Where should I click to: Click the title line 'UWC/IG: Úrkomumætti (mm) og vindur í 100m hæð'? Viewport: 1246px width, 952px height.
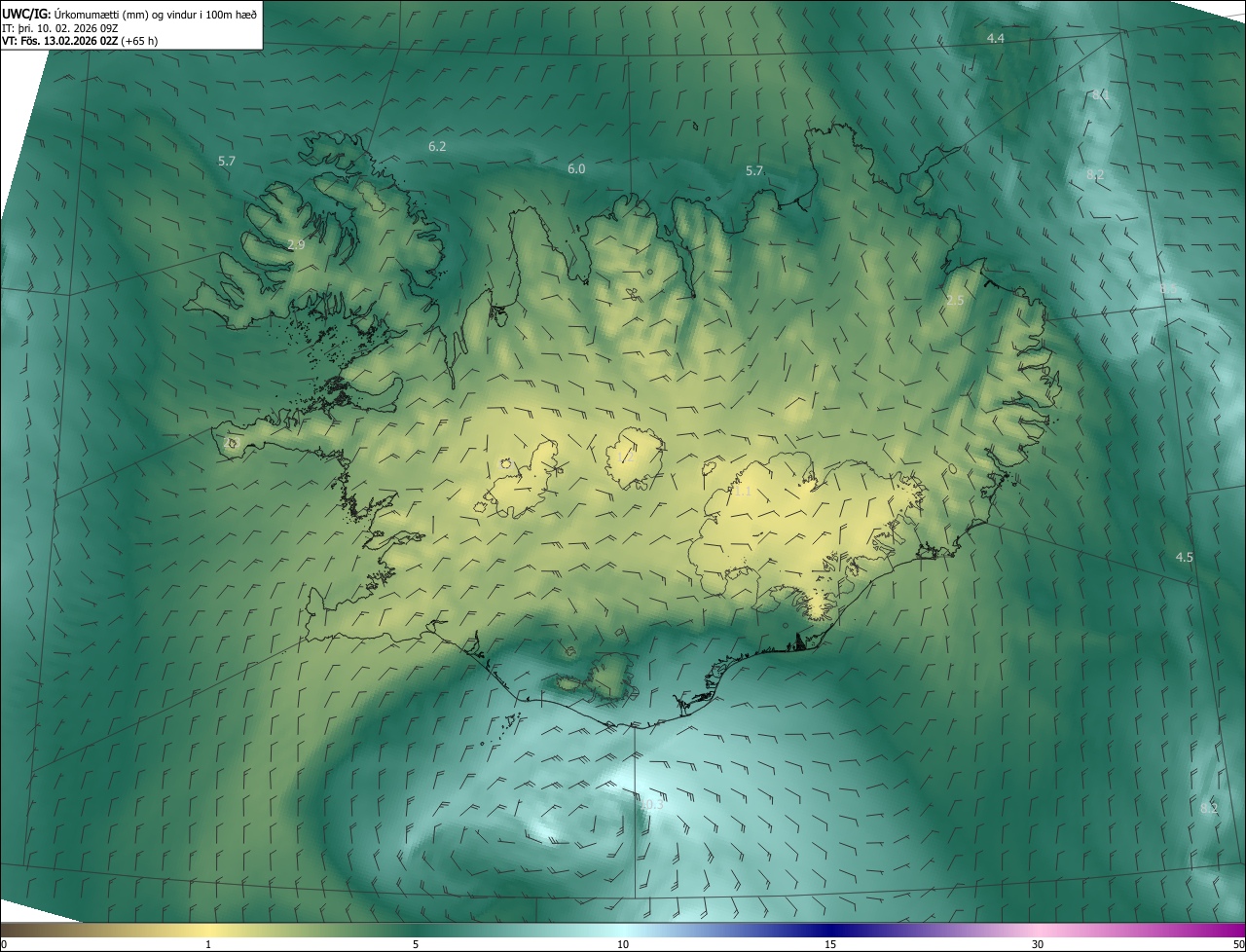click(129, 13)
